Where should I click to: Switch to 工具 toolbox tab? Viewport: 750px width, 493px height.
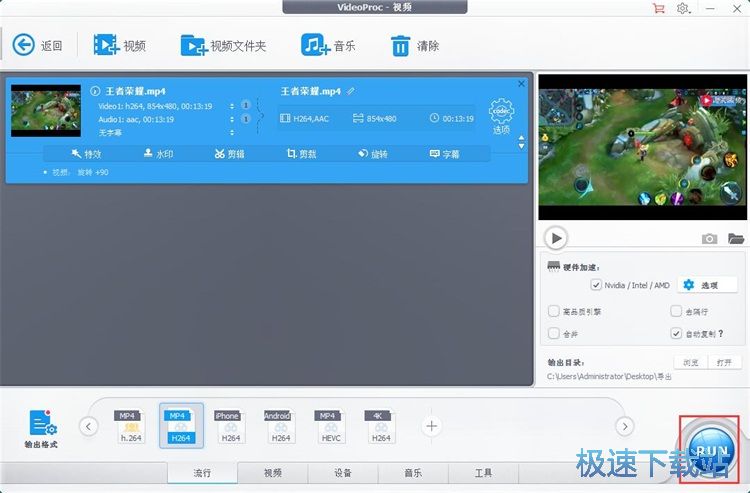coord(484,472)
